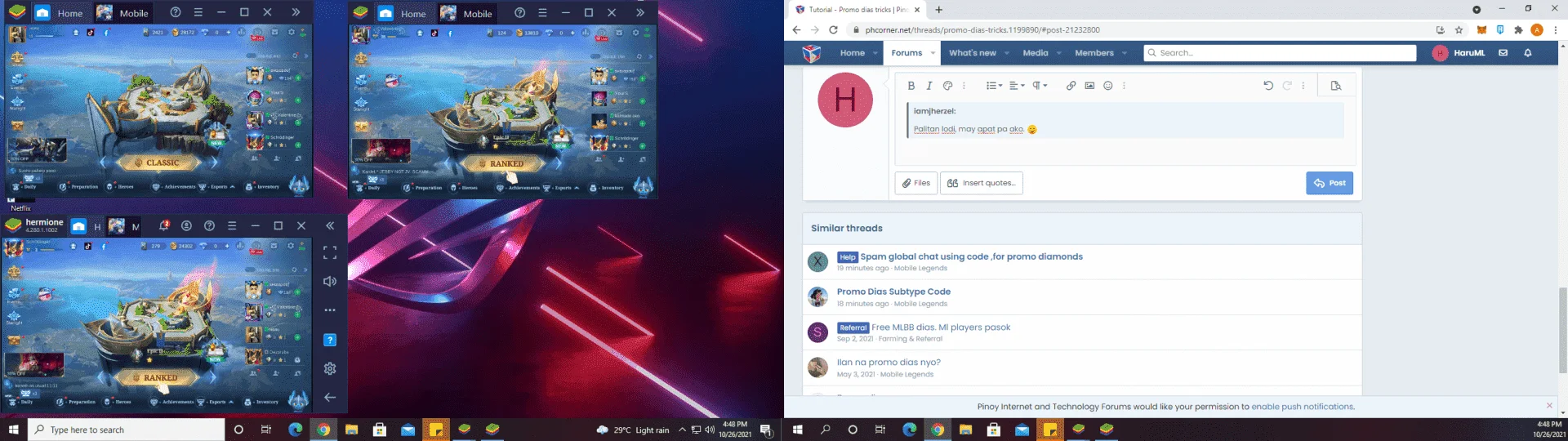Image resolution: width=1568 pixels, height=441 pixels.
Task: Expand three-dots more tools in BlueStacks sidebar
Action: pos(330,310)
